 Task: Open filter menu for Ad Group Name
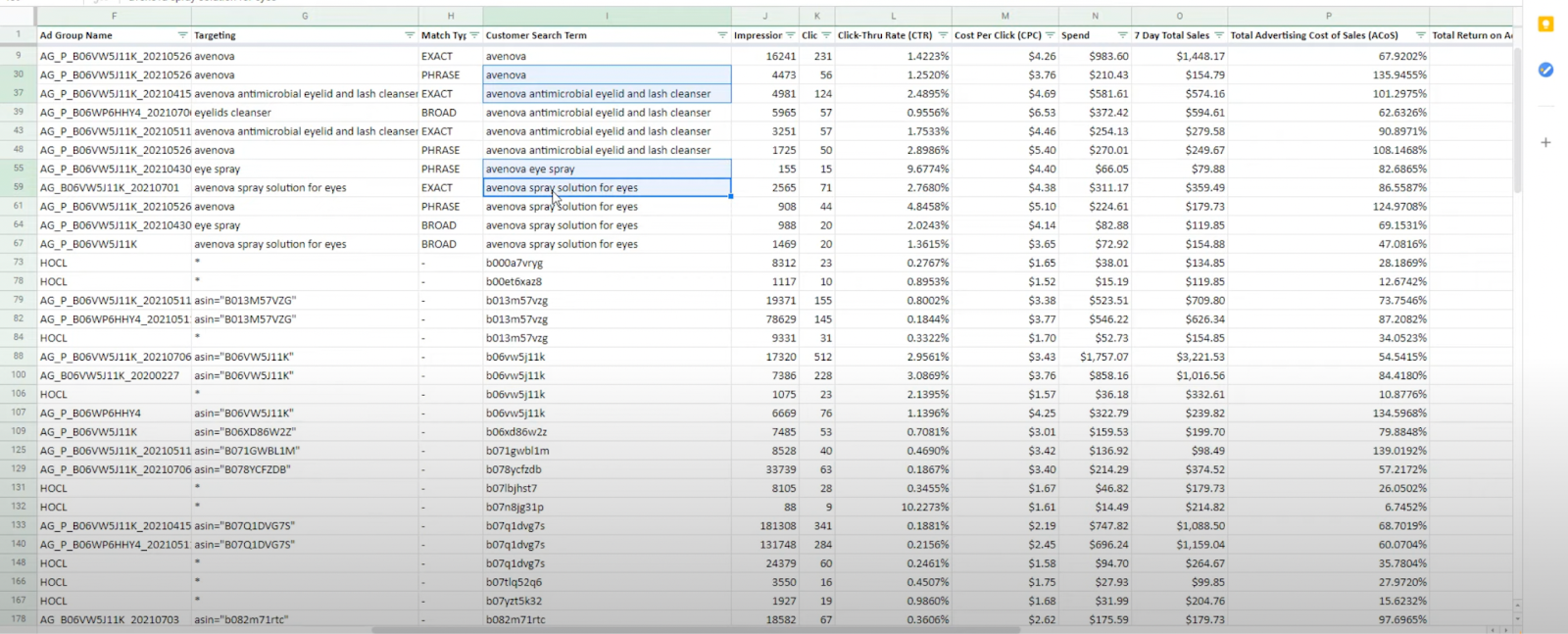click(x=182, y=35)
